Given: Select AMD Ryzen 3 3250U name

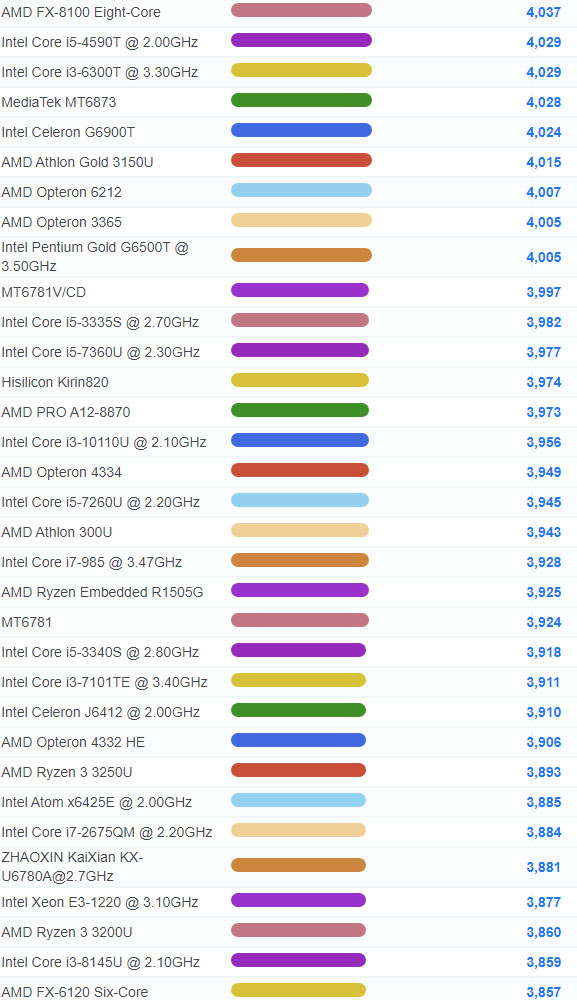Looking at the screenshot, I should pyautogui.click(x=67, y=772).
